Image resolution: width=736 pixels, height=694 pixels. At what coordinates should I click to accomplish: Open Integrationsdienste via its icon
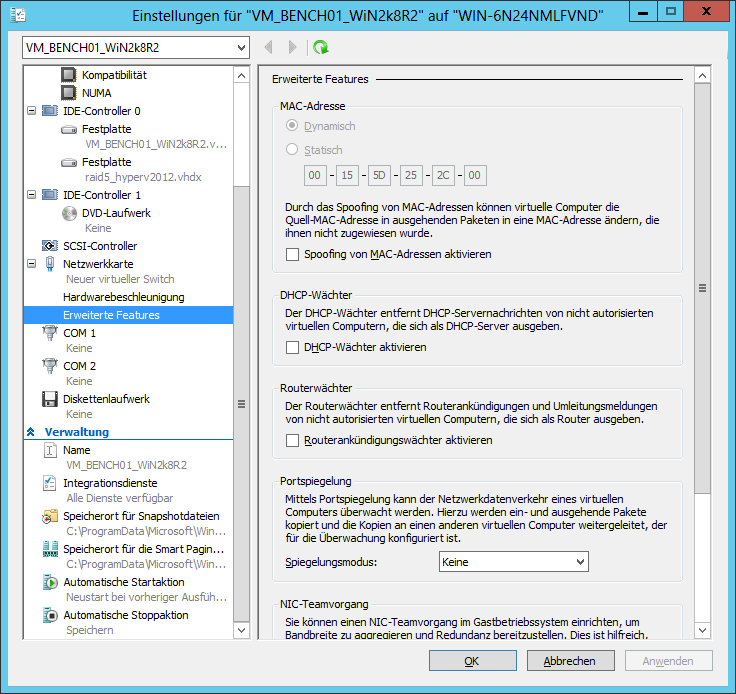click(49, 483)
